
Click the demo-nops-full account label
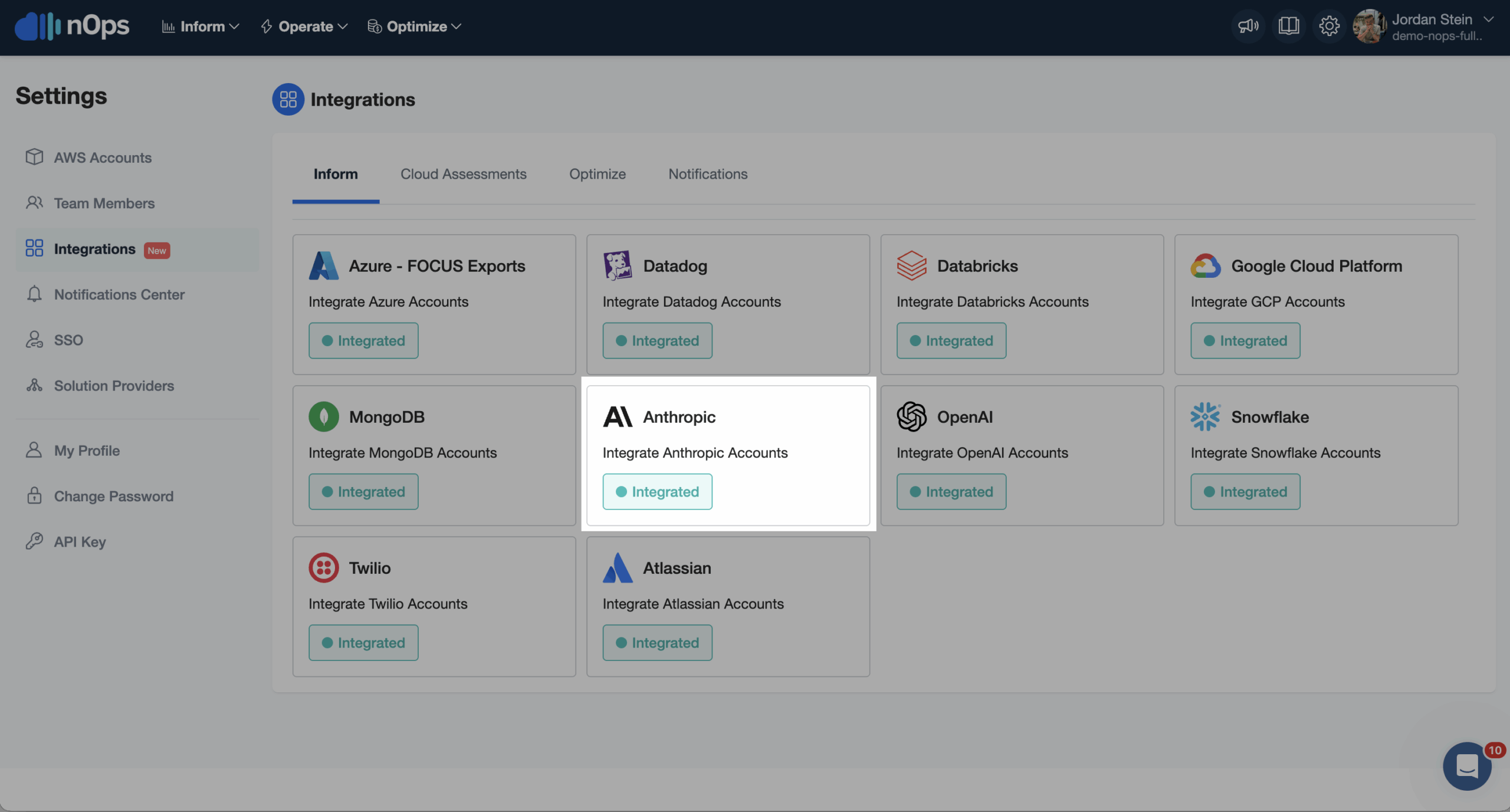coord(1437,36)
